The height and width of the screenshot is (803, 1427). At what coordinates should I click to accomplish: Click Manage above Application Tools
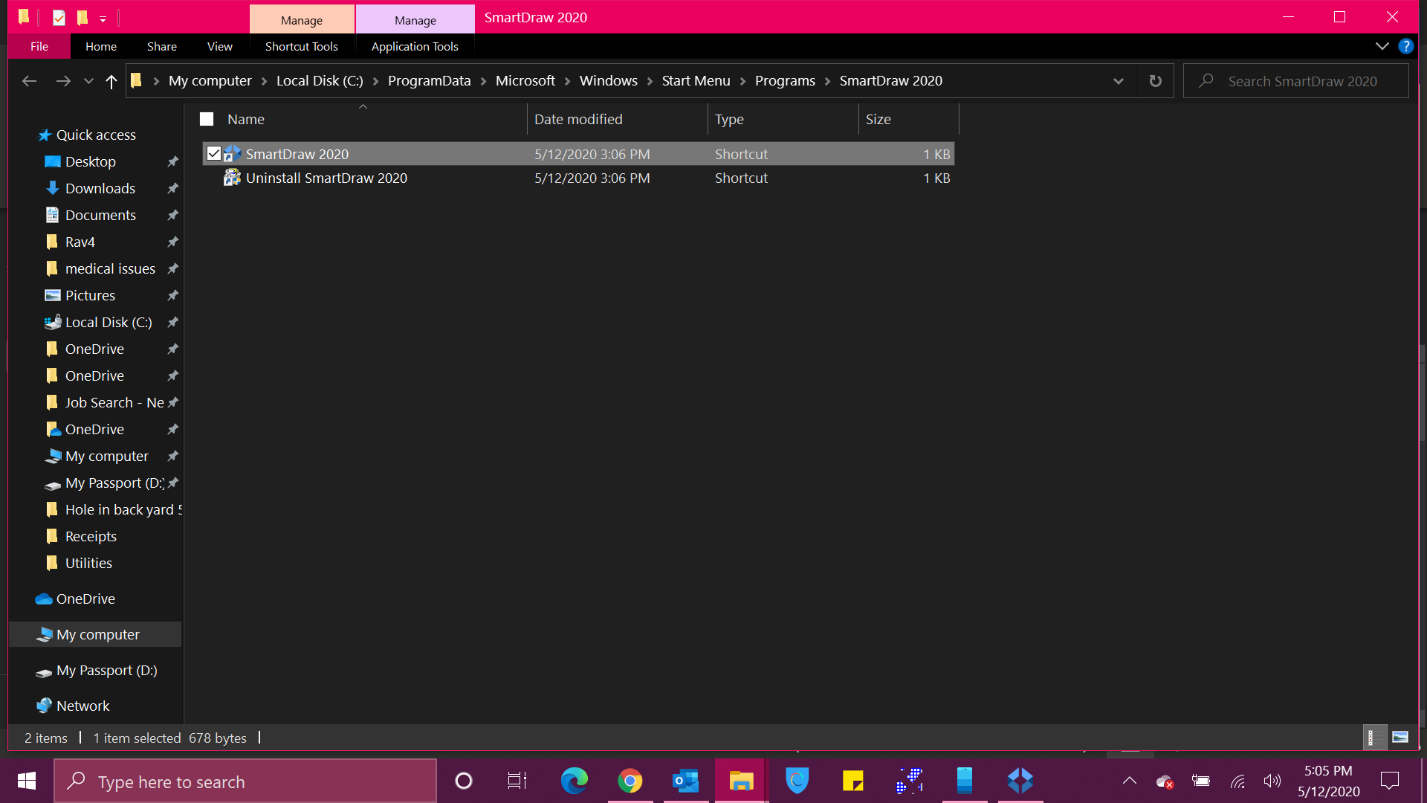coord(415,20)
